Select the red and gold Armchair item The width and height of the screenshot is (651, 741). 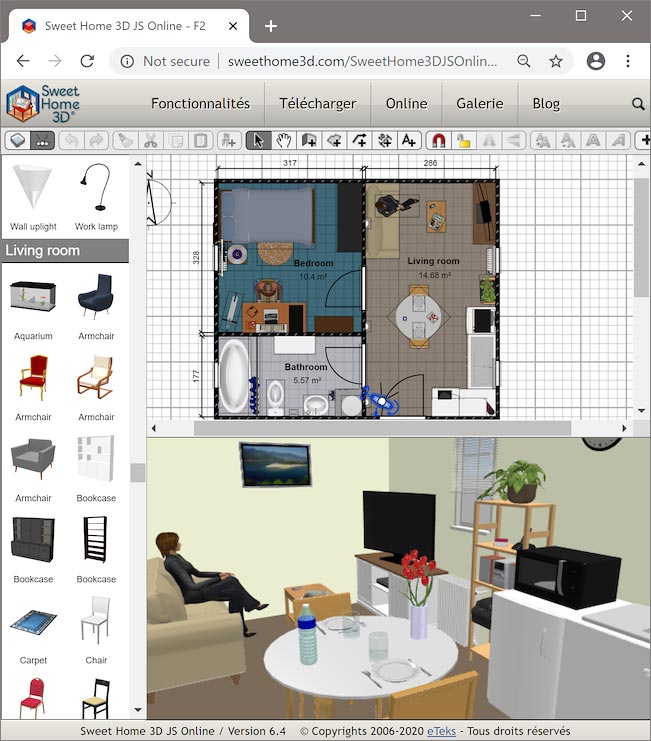33,387
